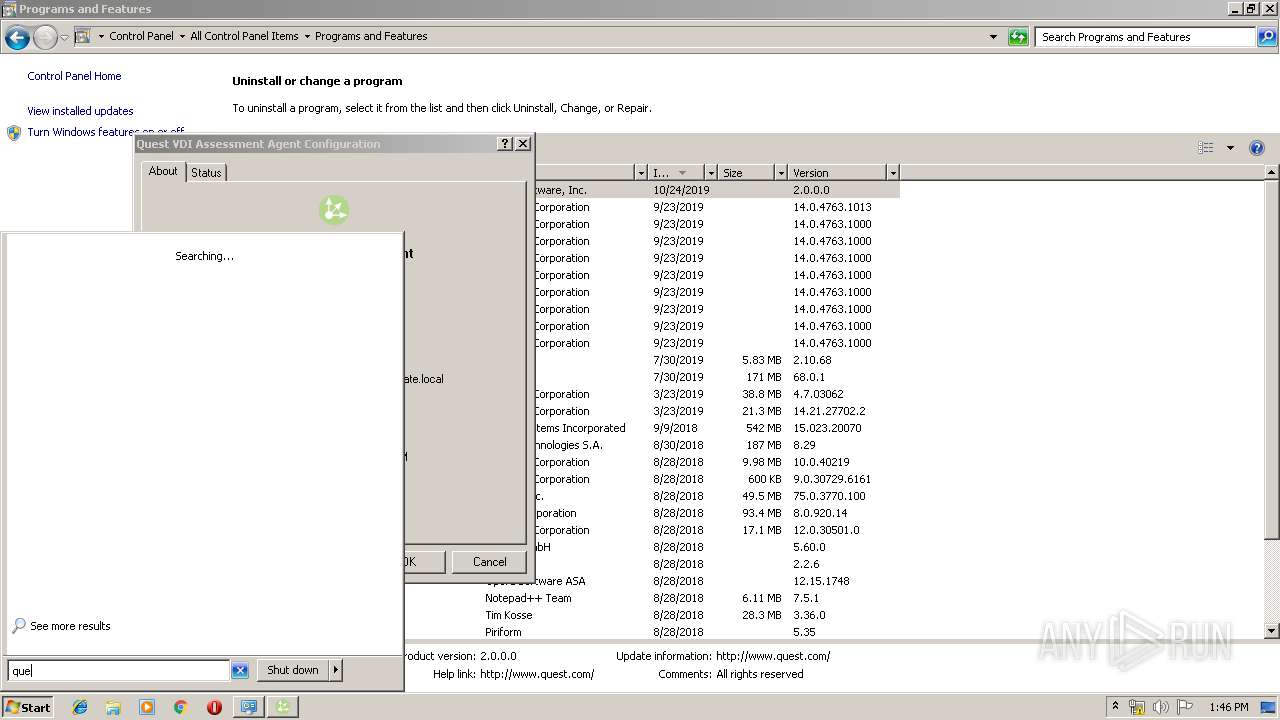Viewport: 1280px width, 720px height.
Task: Click the green Quest logo in About tab
Action: (x=334, y=210)
